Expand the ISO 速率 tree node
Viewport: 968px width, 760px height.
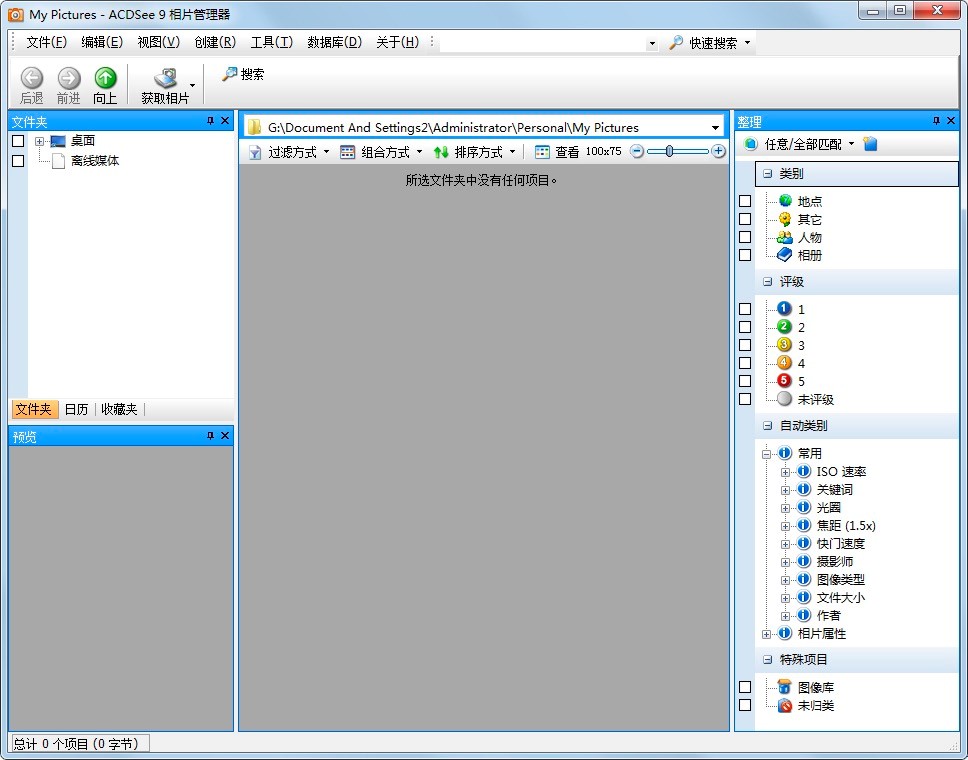point(785,472)
